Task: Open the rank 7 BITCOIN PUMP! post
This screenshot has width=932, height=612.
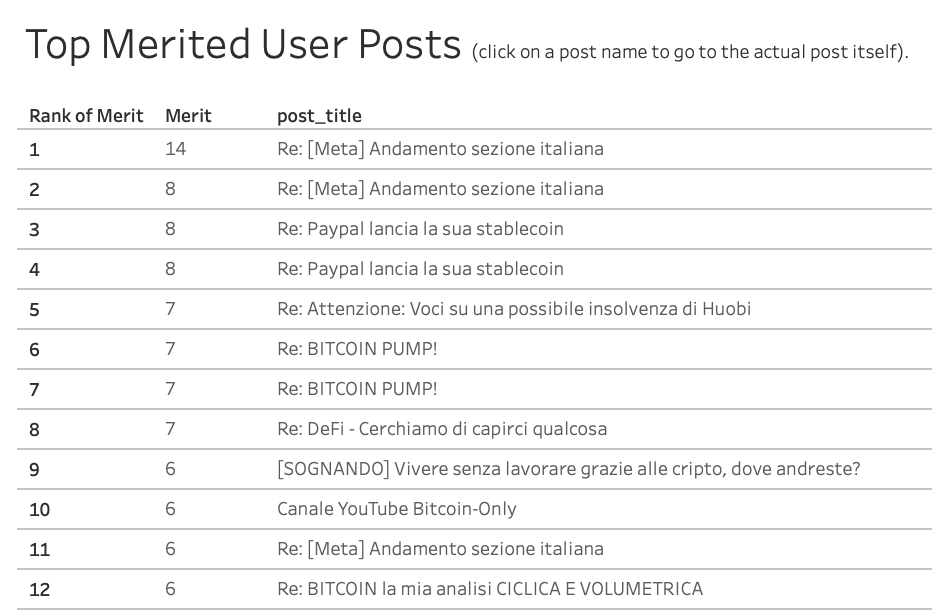Action: coord(357,389)
